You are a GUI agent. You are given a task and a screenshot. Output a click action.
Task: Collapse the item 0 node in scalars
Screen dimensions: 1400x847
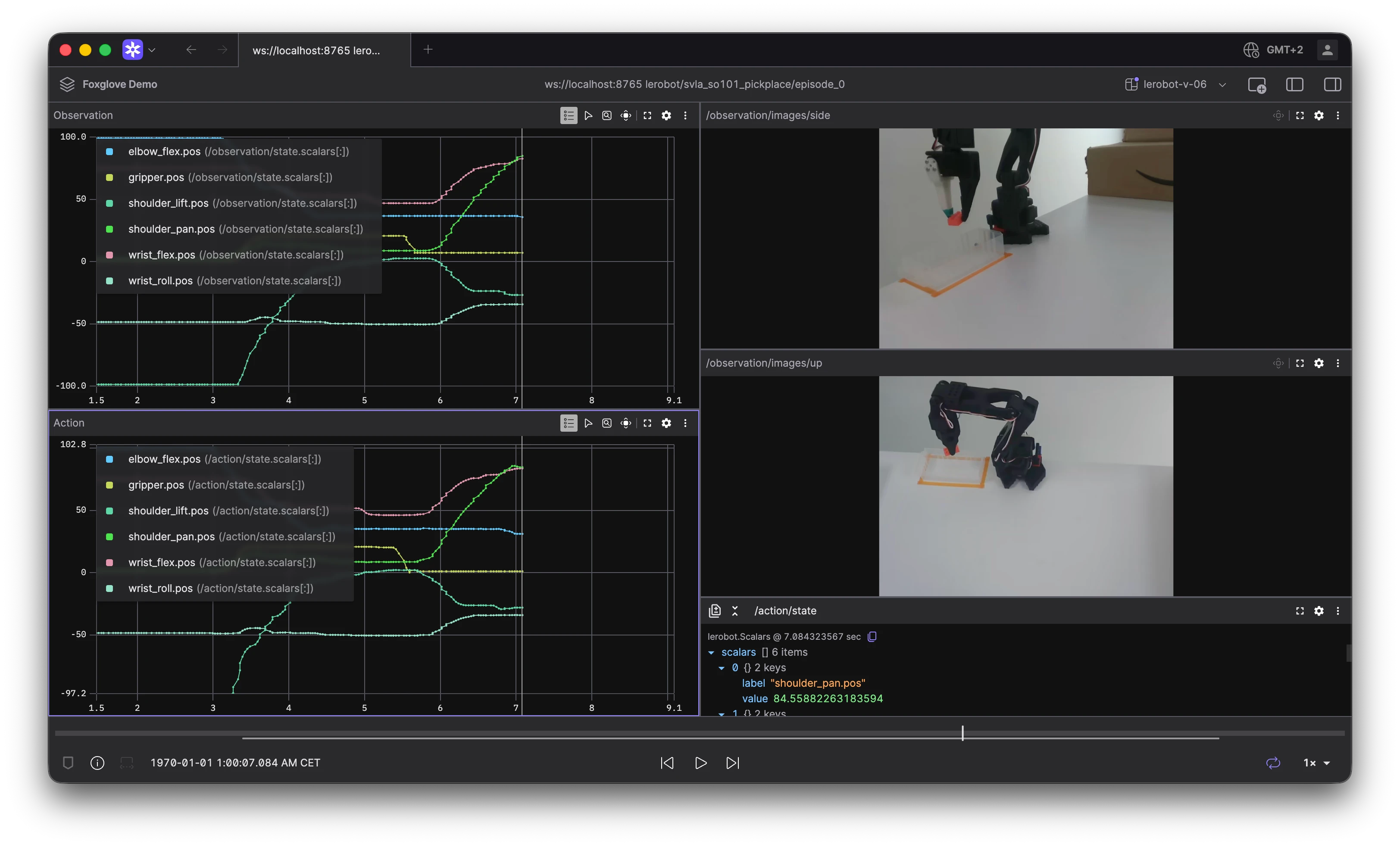coord(722,668)
